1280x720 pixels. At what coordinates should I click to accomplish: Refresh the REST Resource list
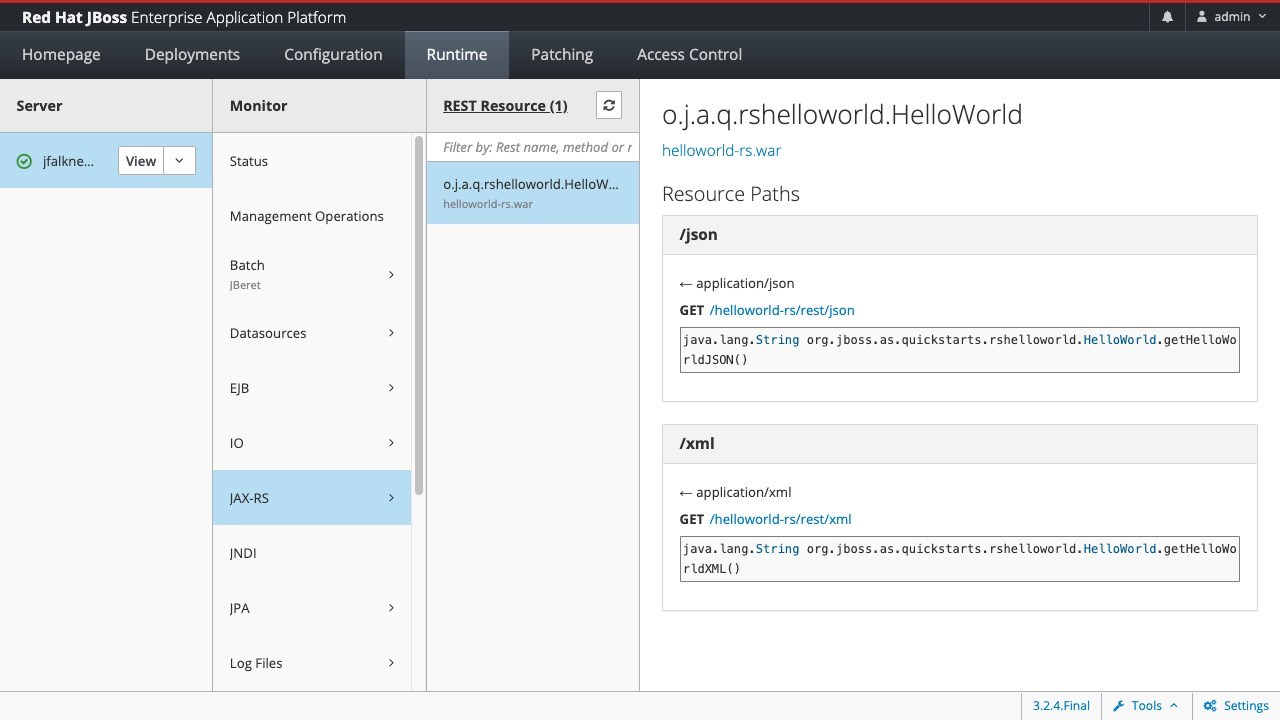coord(609,105)
